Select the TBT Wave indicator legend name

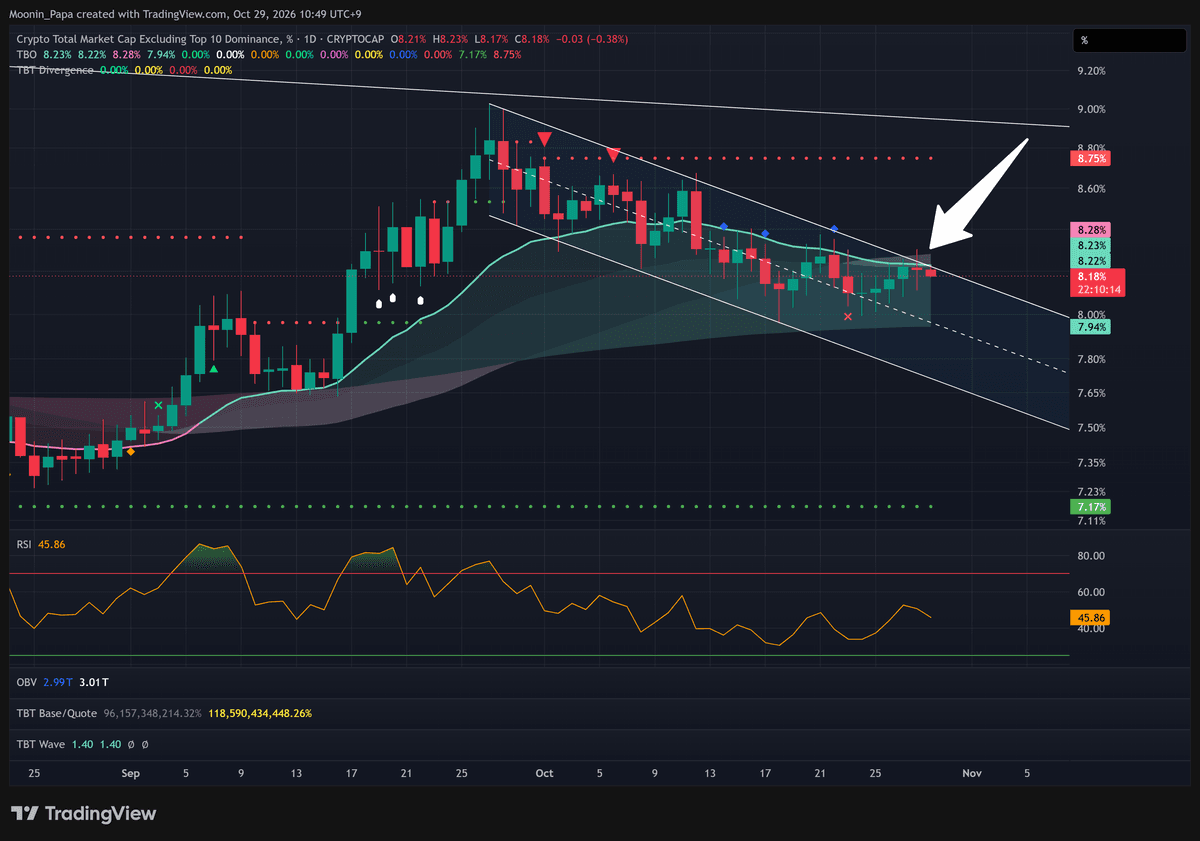pyautogui.click(x=41, y=745)
